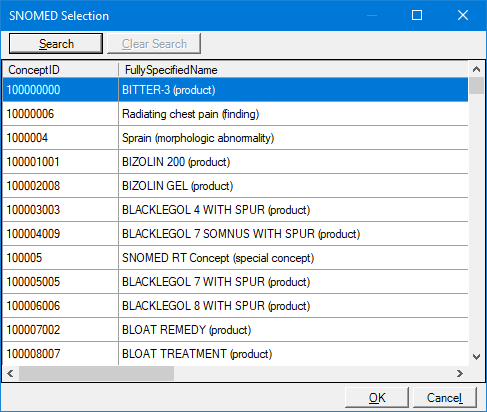Click the vertical scrollbar down arrow
Image resolution: width=487 pixels, height=412 pixels.
(x=476, y=357)
